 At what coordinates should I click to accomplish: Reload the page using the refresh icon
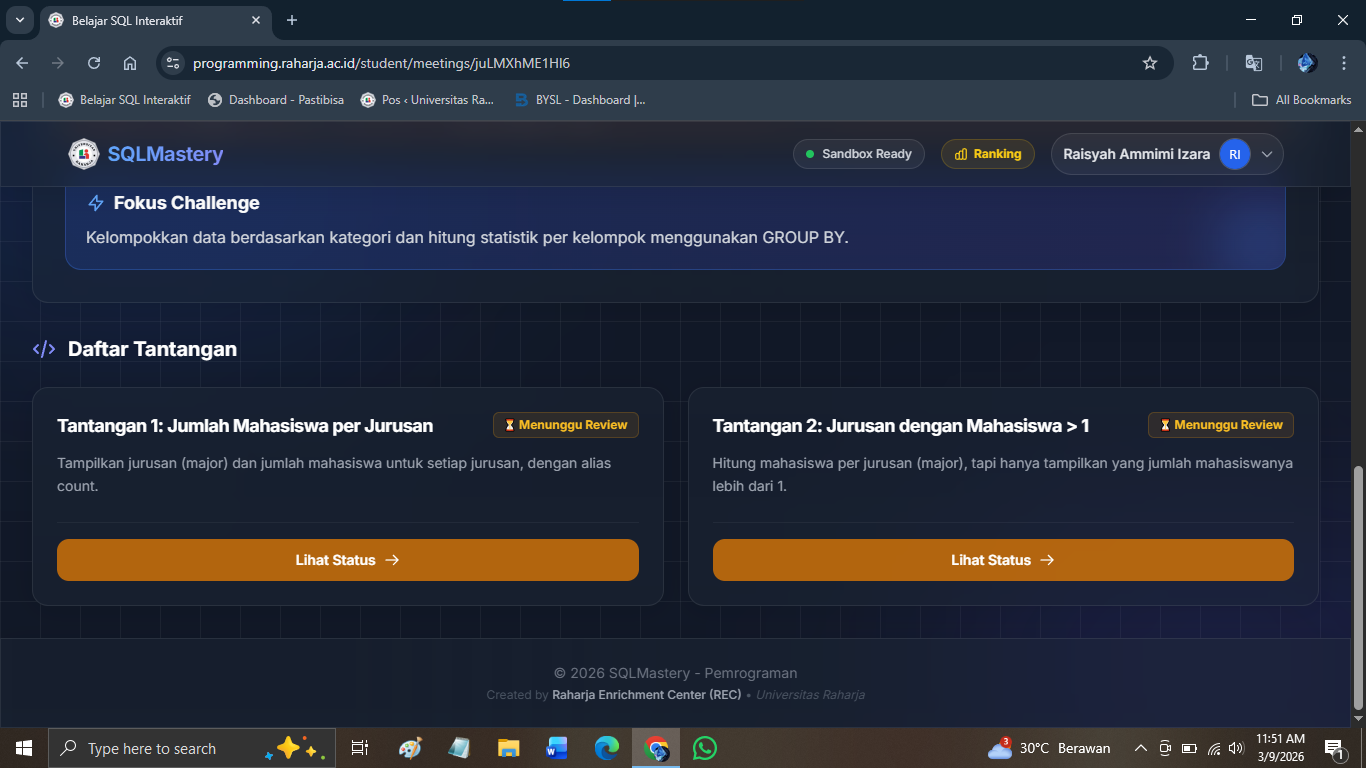coord(94,63)
